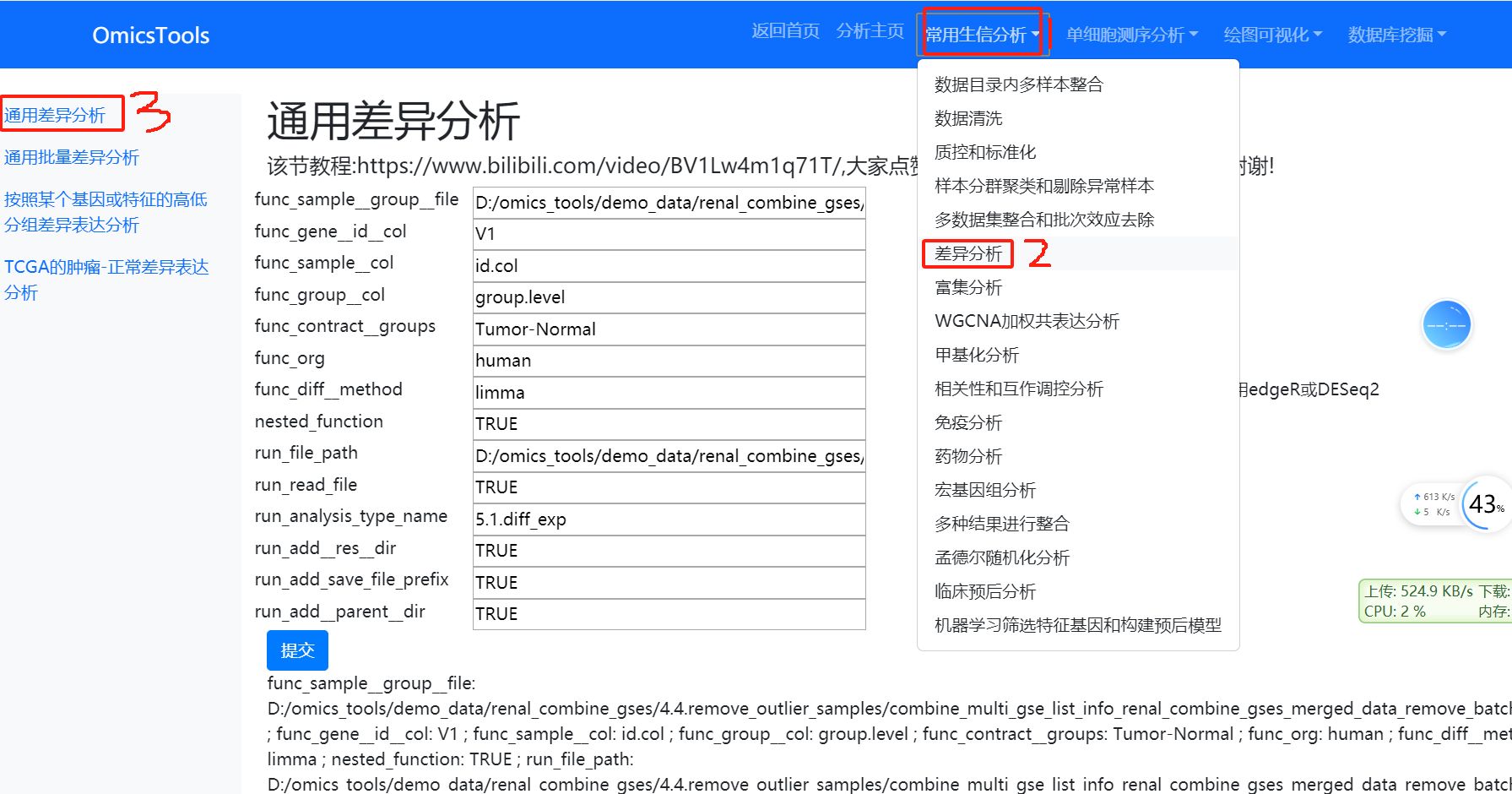The height and width of the screenshot is (794, 1512).
Task: Open 按照某个基因或特征的高低分组差异表达分析 link
Action: tap(106, 212)
